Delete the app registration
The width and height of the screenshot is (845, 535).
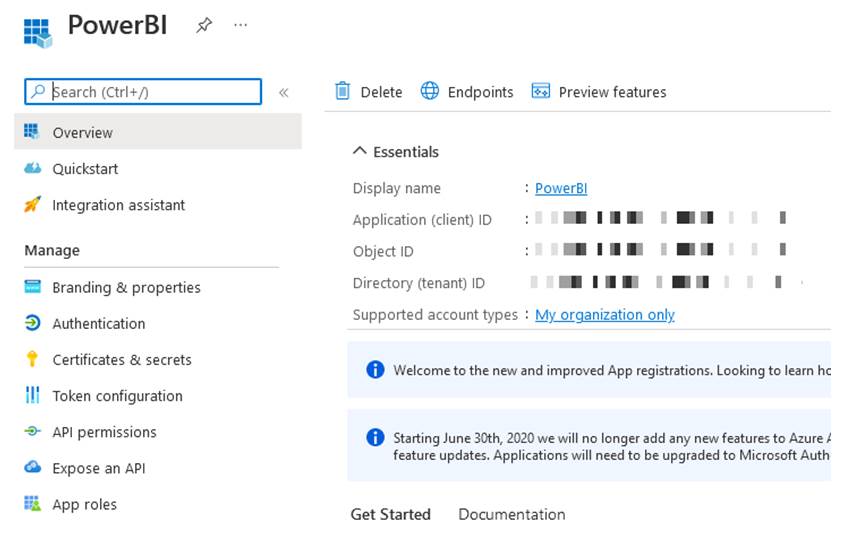tap(369, 92)
